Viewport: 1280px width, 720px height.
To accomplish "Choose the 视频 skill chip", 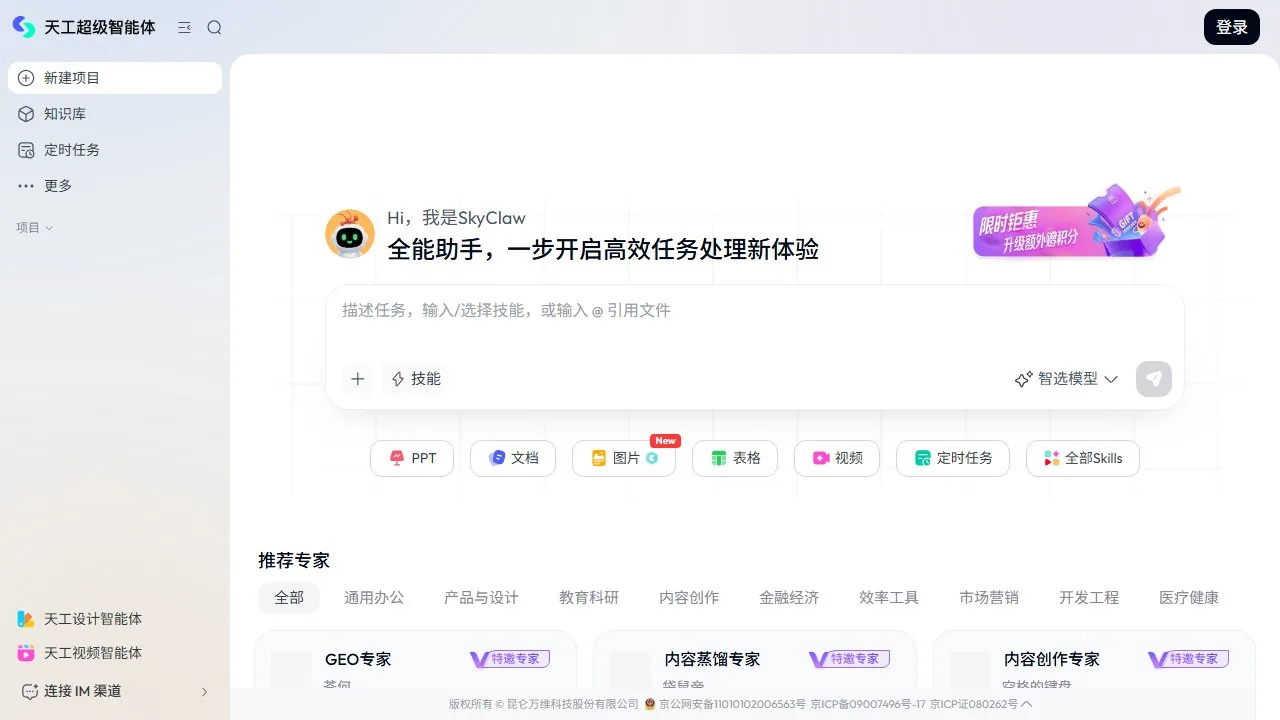I will (x=837, y=458).
